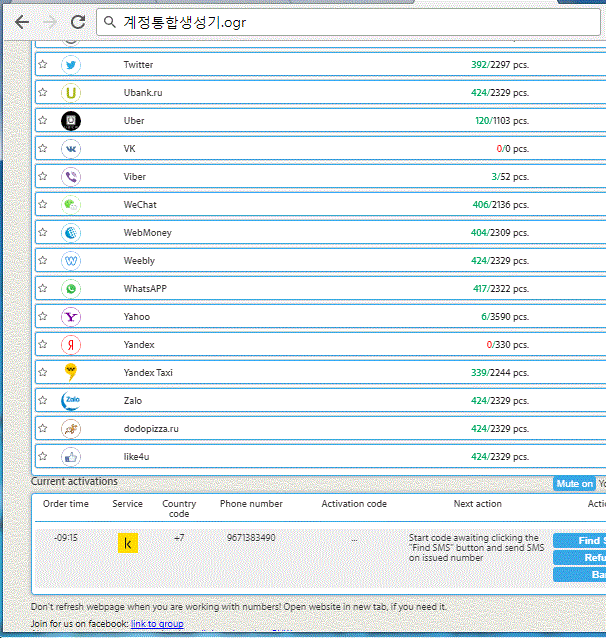
Task: Click the Mute on button
Action: point(574,484)
